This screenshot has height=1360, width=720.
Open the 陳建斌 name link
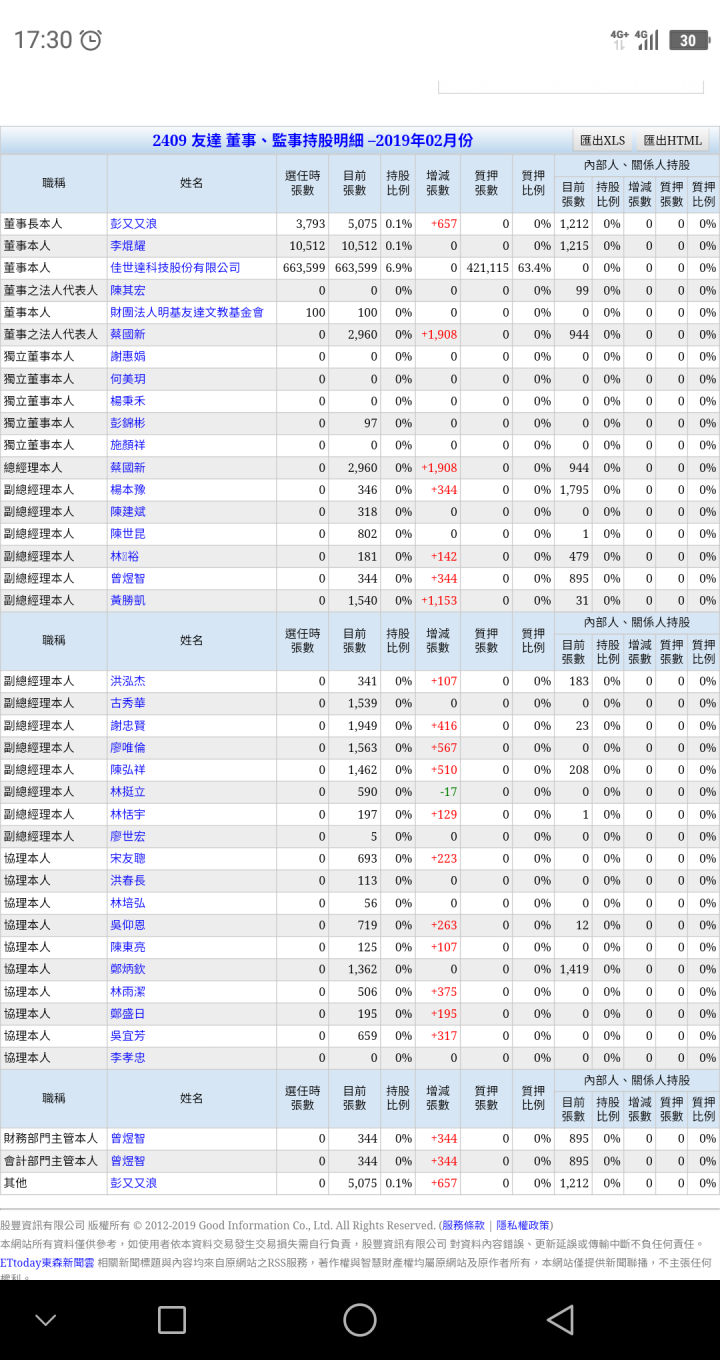click(x=127, y=512)
